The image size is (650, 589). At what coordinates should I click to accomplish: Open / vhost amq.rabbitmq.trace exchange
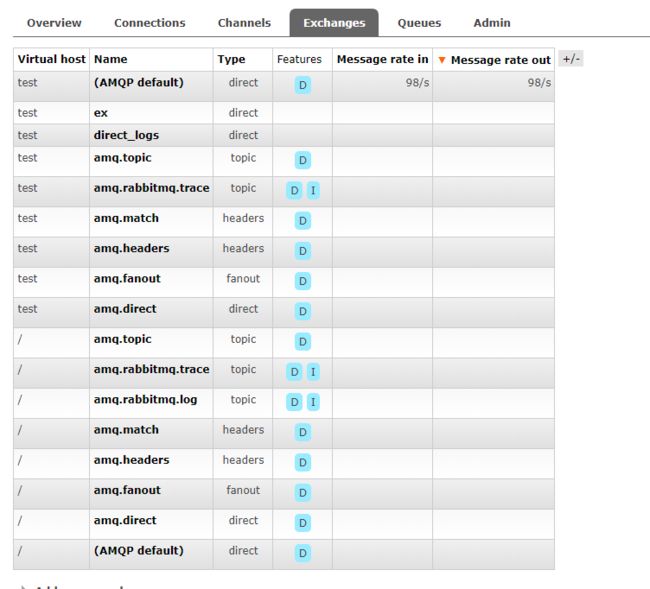tap(152, 369)
